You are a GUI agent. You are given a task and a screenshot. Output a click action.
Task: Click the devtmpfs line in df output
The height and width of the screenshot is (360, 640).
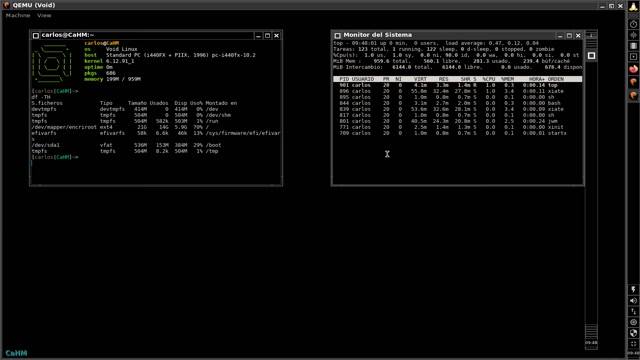click(x=125, y=109)
